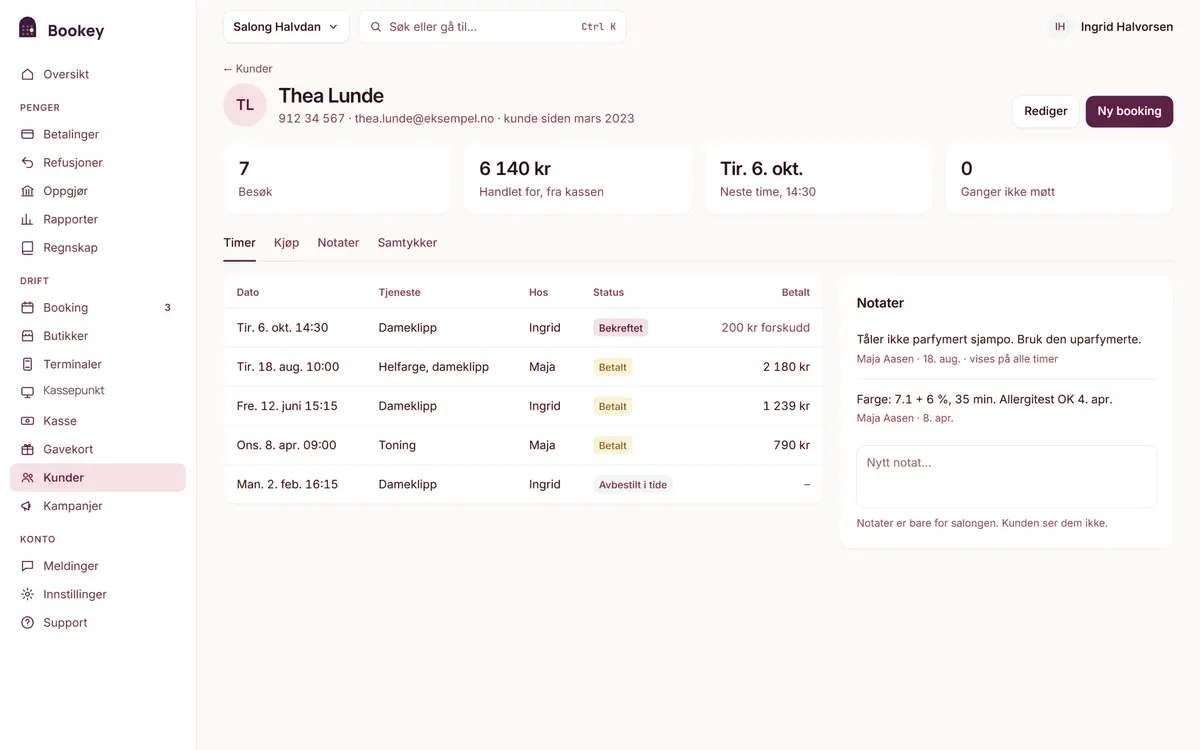
Task: Click the Toning service row
Action: pyautogui.click(x=523, y=445)
